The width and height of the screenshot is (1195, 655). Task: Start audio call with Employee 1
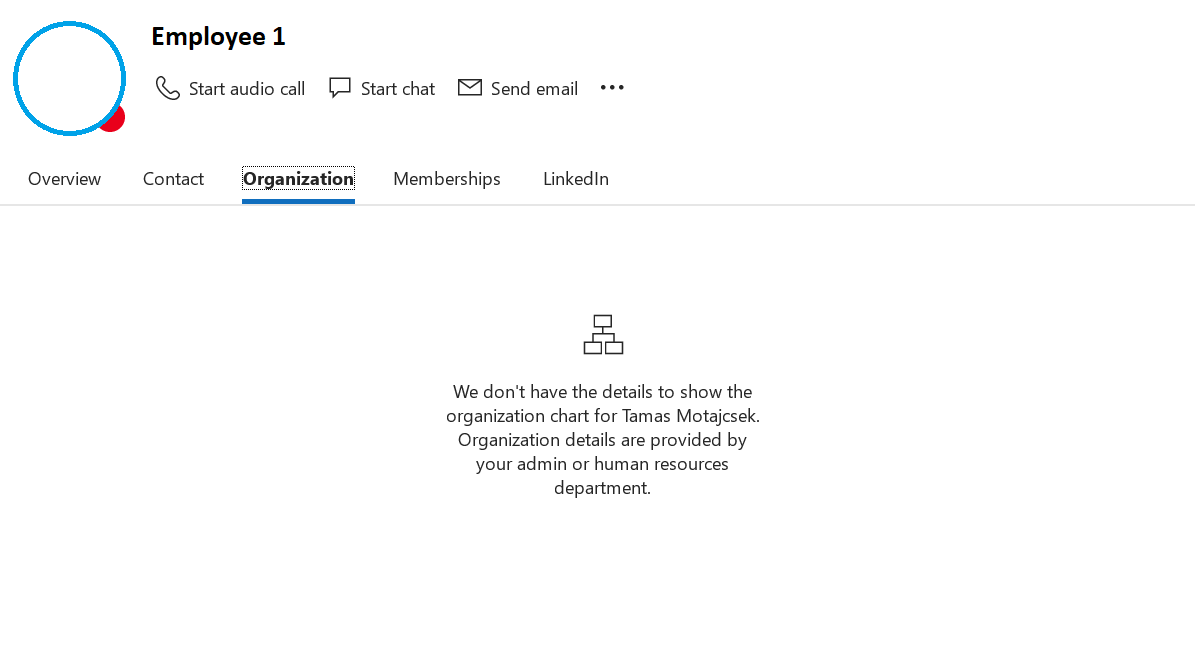click(x=230, y=88)
